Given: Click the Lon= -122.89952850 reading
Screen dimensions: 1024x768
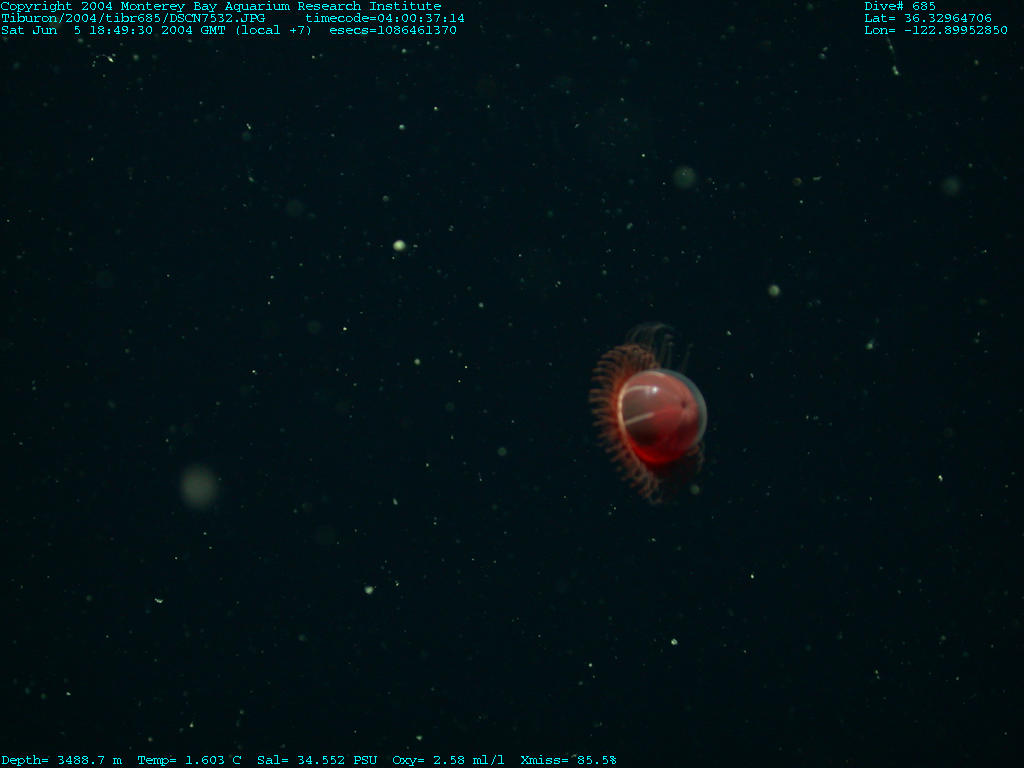Looking at the screenshot, I should click(x=935, y=30).
